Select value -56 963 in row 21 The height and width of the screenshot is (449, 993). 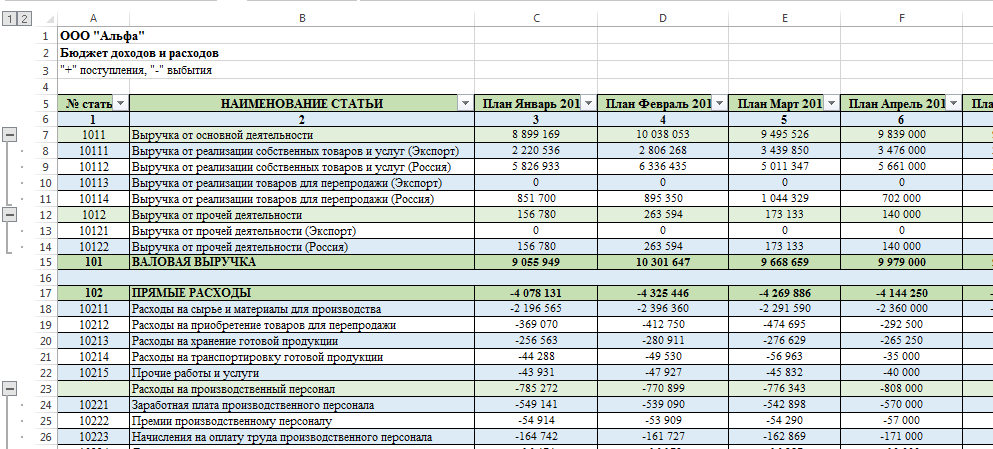click(x=785, y=357)
